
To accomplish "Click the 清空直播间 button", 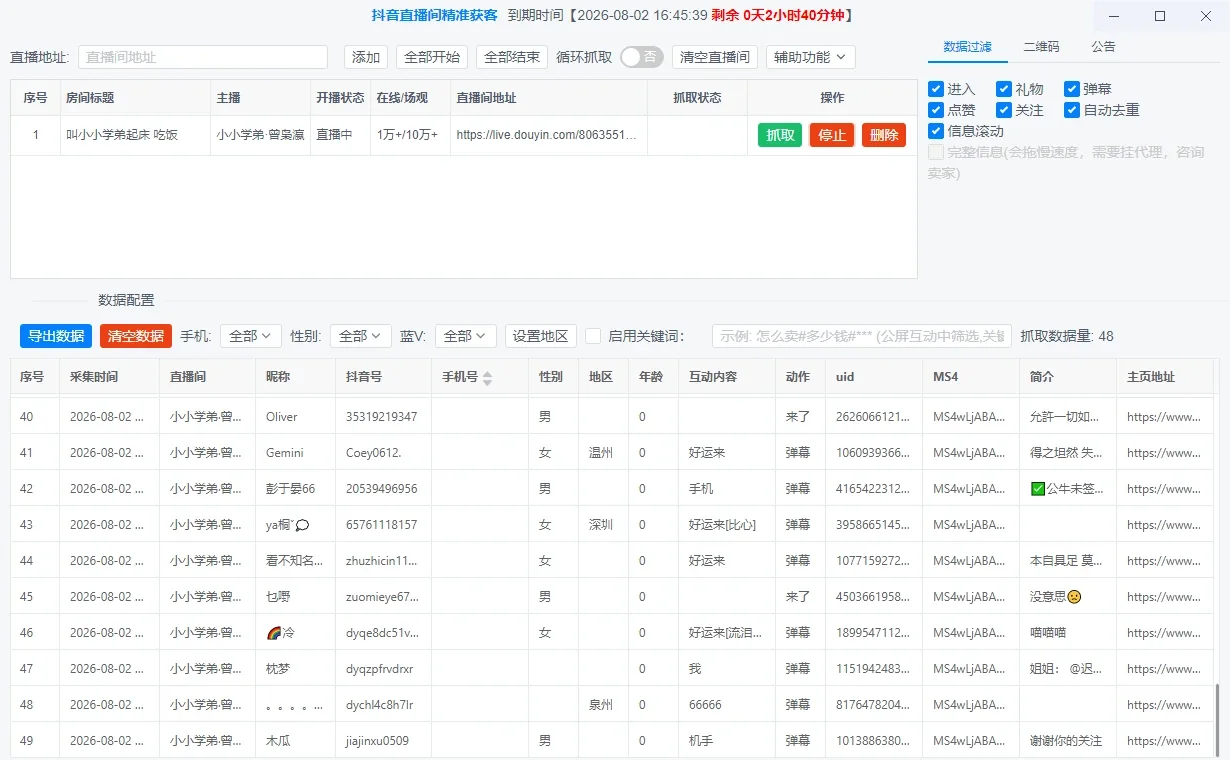I will pos(715,57).
